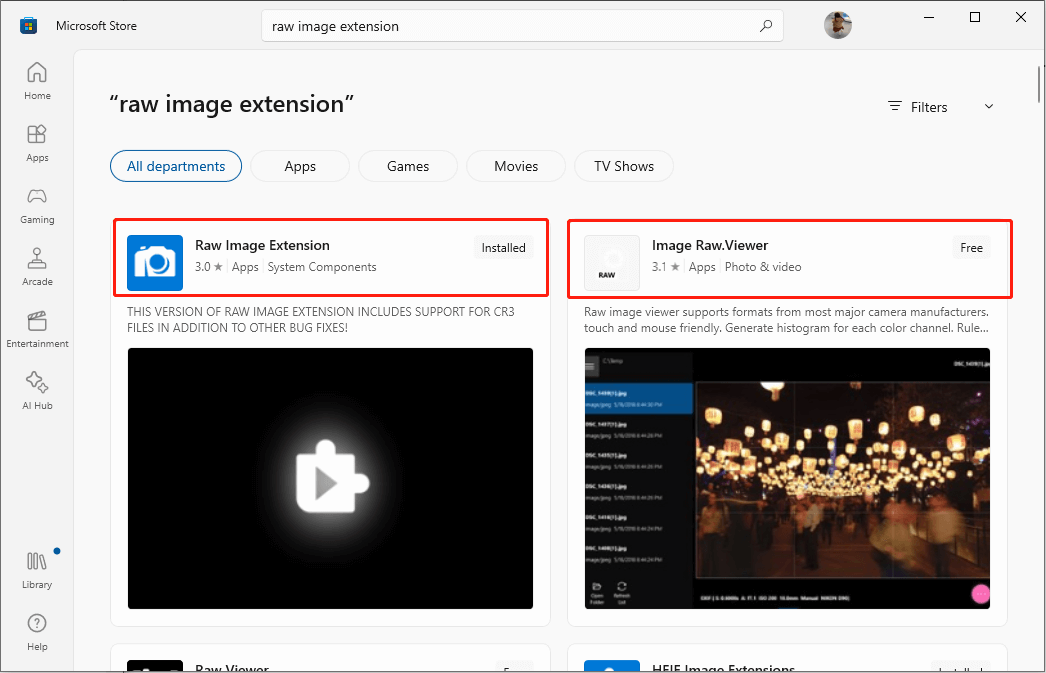Switch to the Movies filter tab
The height and width of the screenshot is (673, 1046).
point(516,166)
